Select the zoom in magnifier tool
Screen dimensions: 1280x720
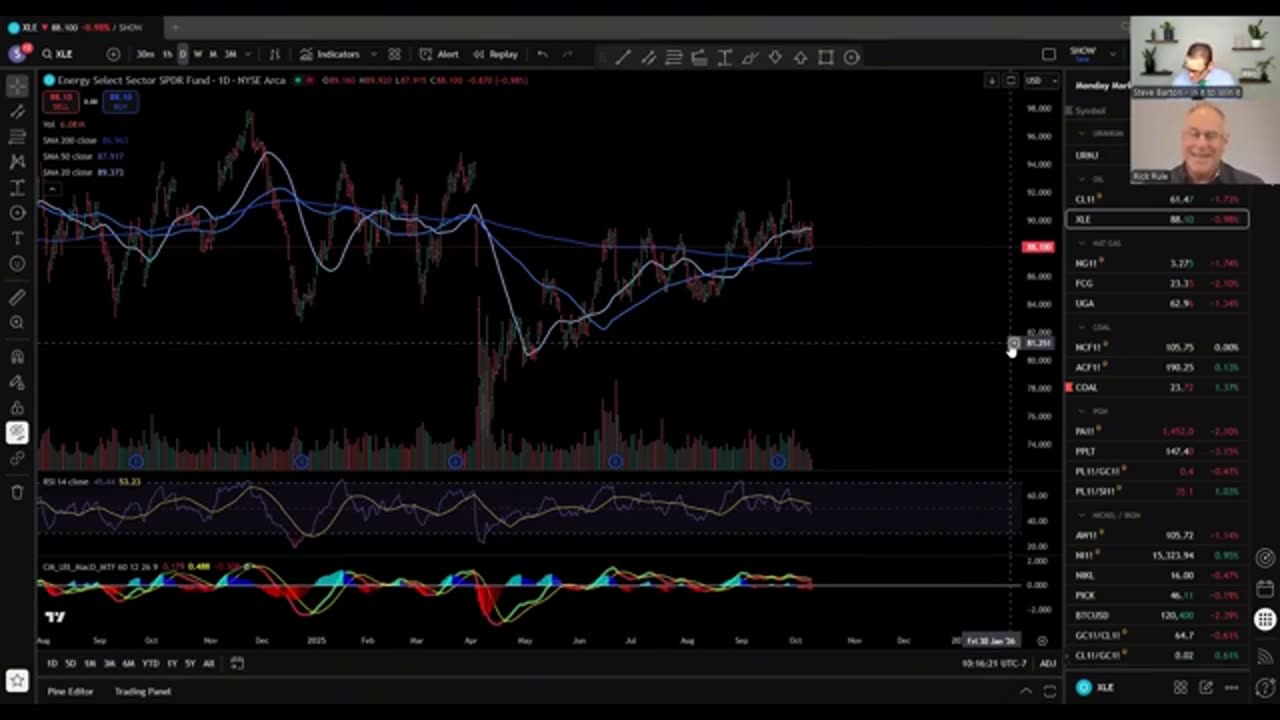(17, 322)
